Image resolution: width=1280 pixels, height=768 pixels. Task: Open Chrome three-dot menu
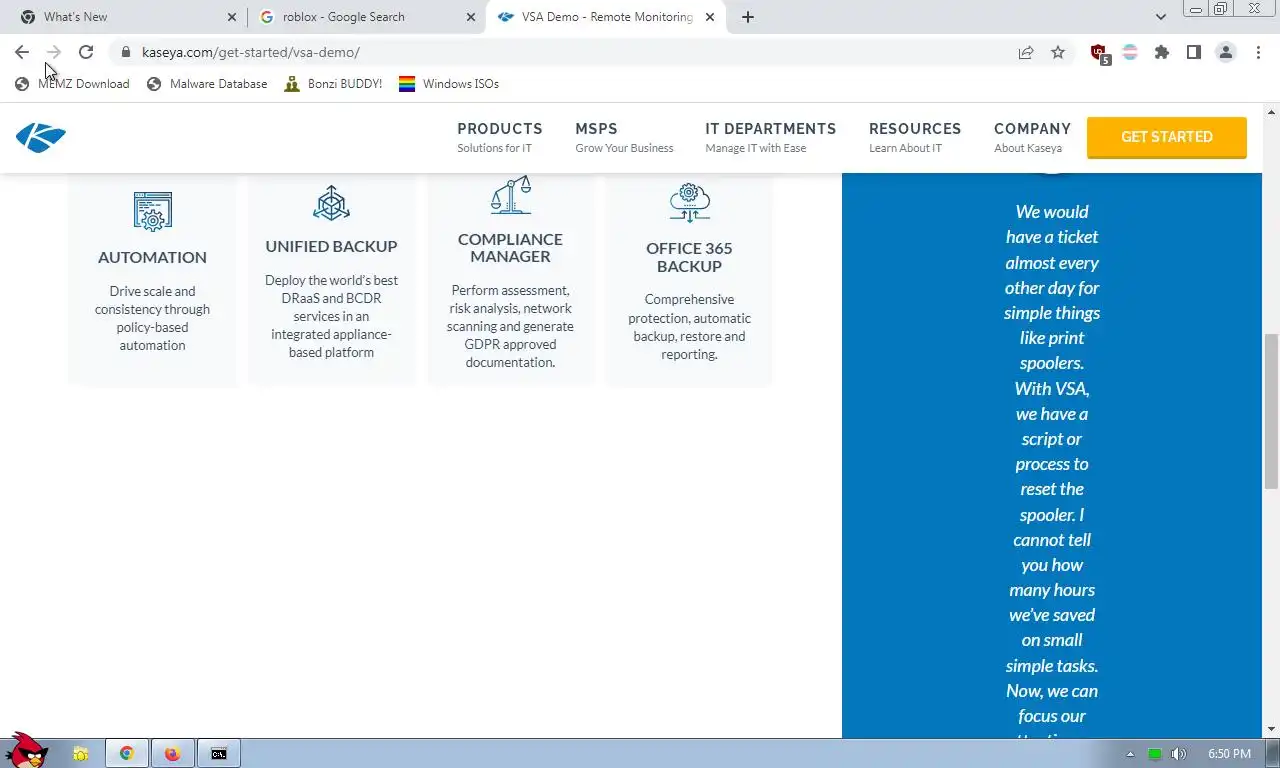tap(1258, 52)
